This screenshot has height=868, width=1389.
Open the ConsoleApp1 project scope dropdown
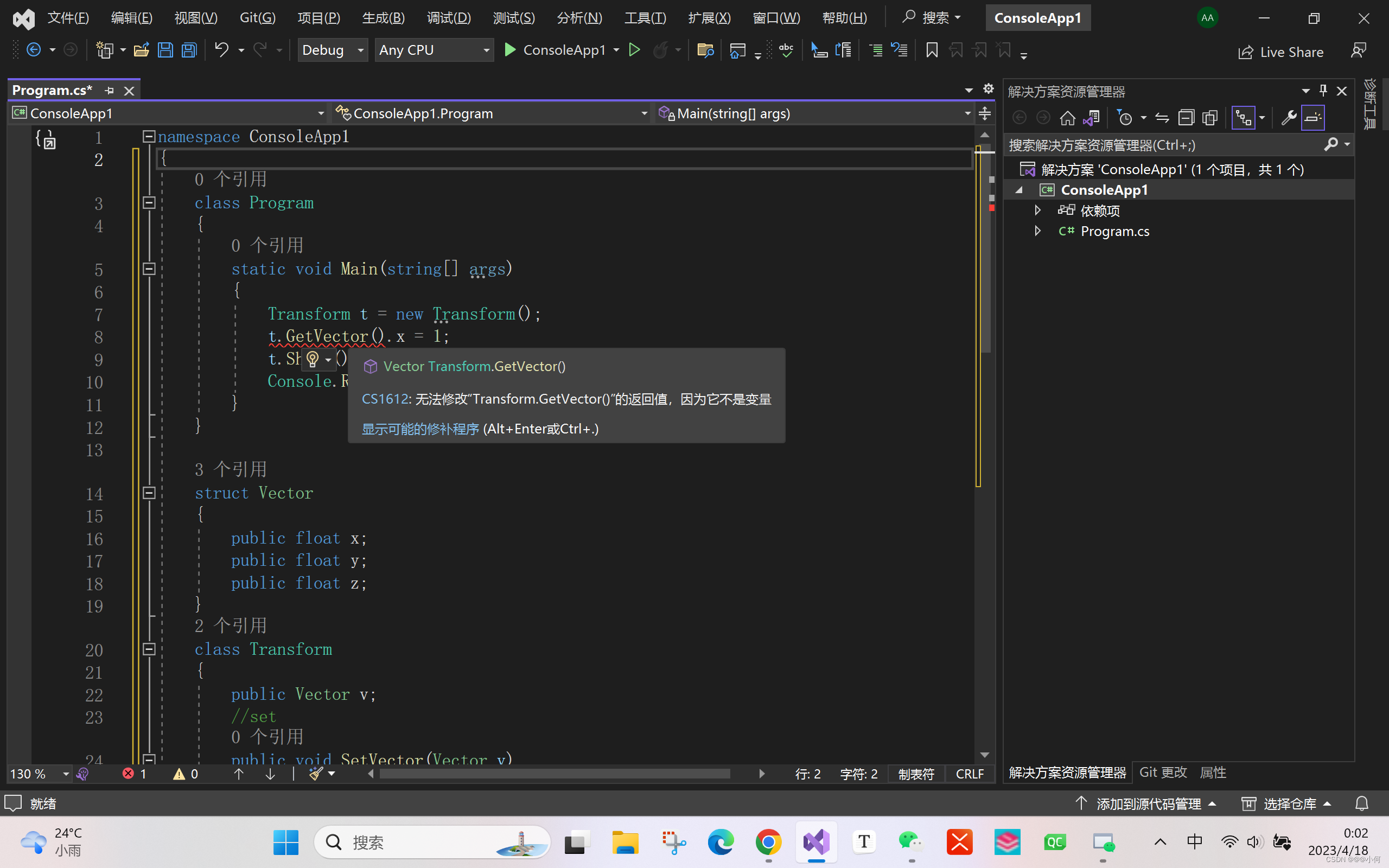(x=168, y=114)
